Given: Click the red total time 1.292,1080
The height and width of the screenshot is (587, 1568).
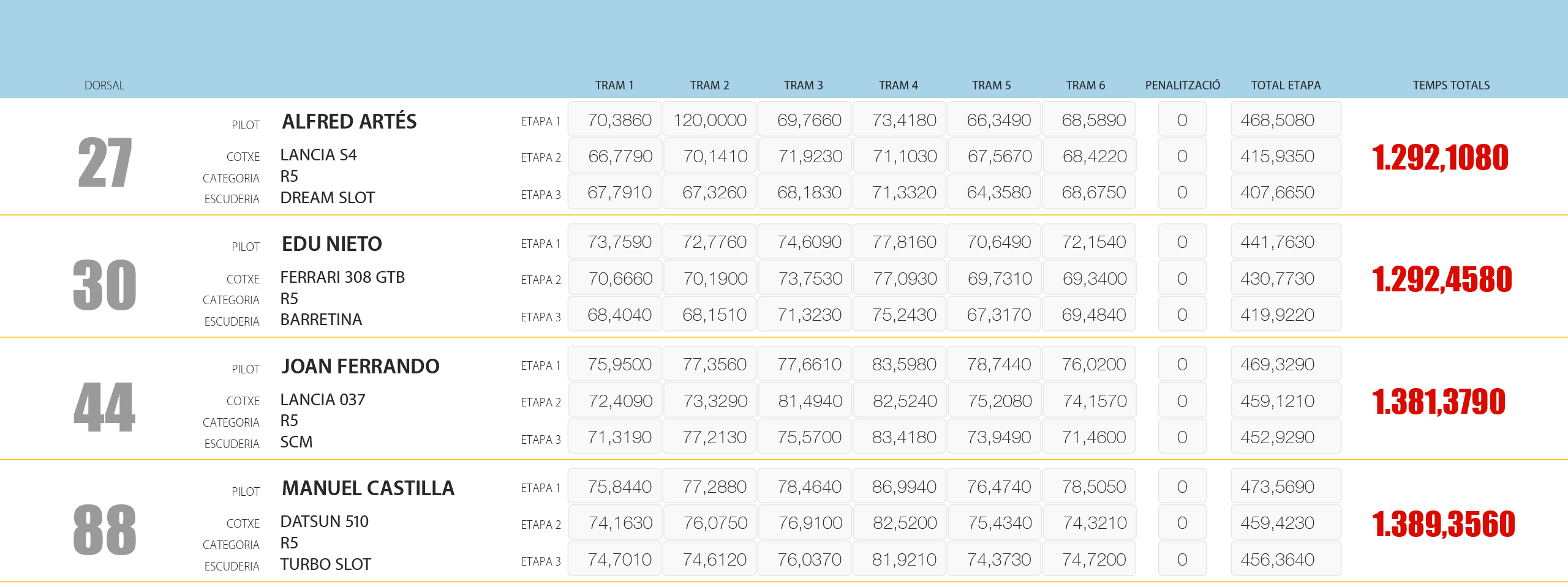Looking at the screenshot, I should point(1440,157).
